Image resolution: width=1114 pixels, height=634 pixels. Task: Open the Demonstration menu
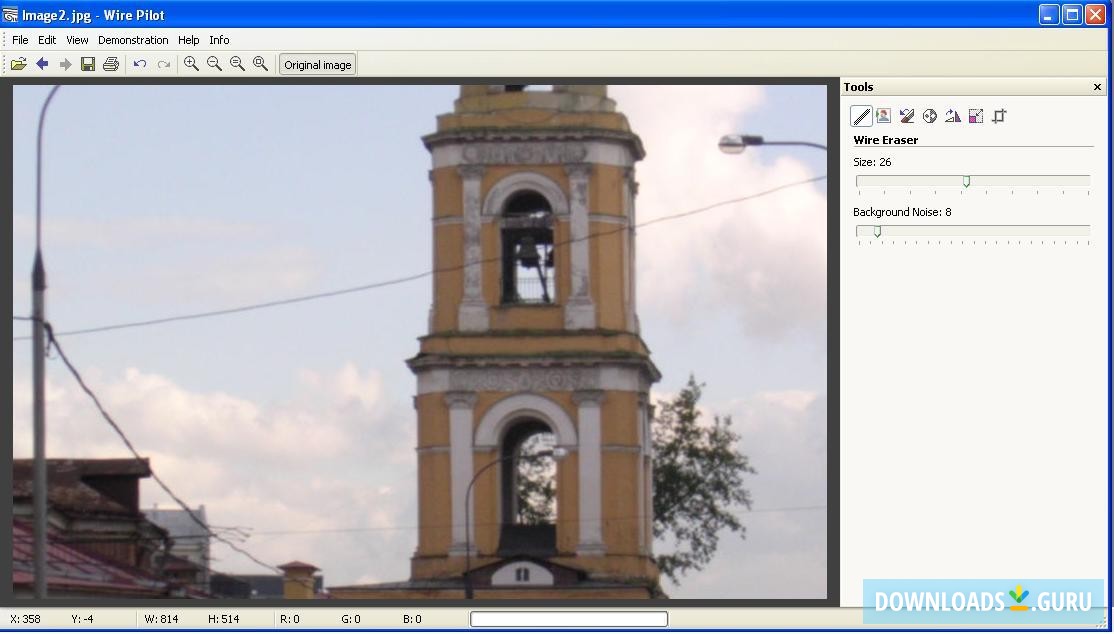[133, 40]
